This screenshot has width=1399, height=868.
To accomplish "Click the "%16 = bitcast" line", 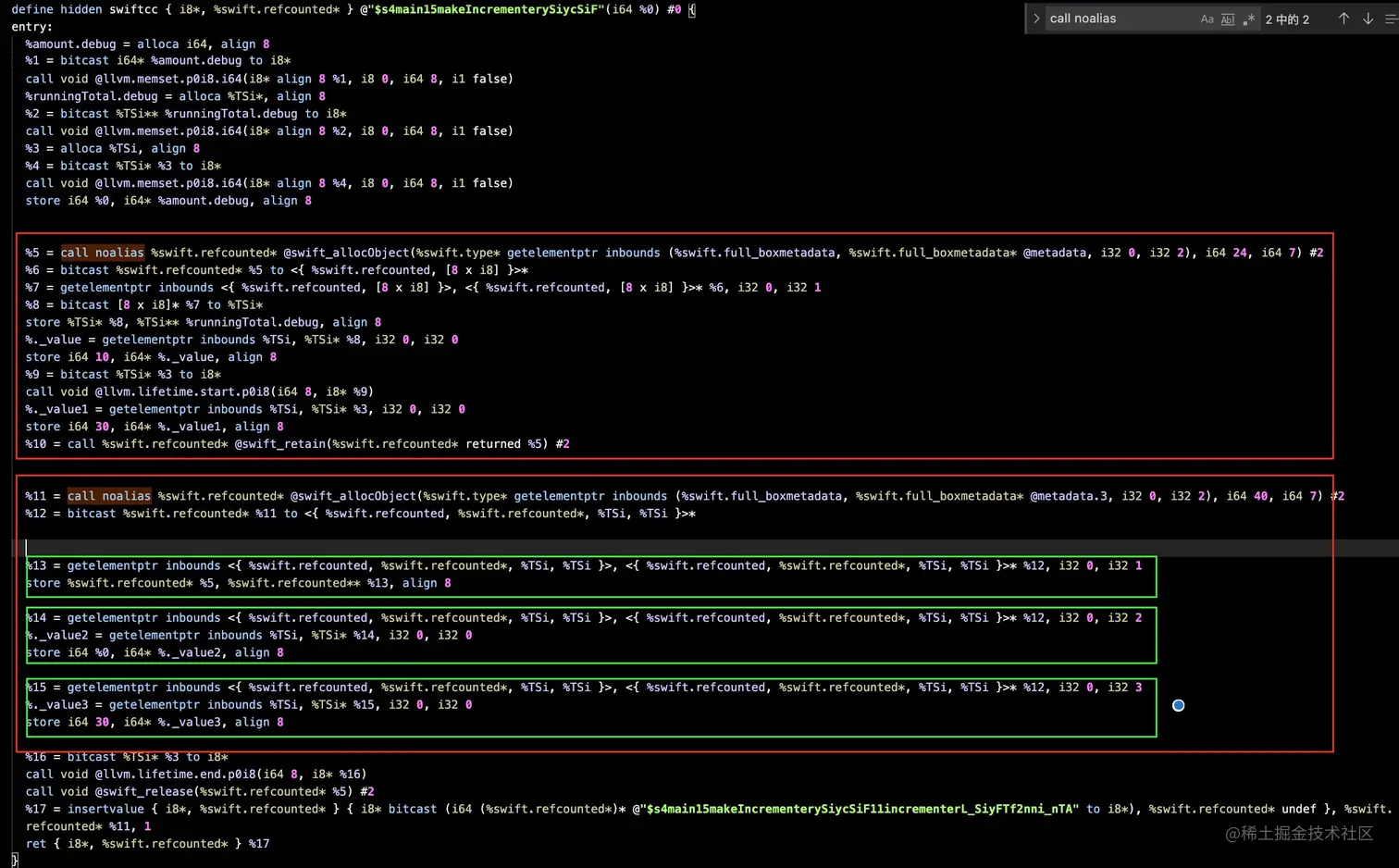I will [x=127, y=757].
